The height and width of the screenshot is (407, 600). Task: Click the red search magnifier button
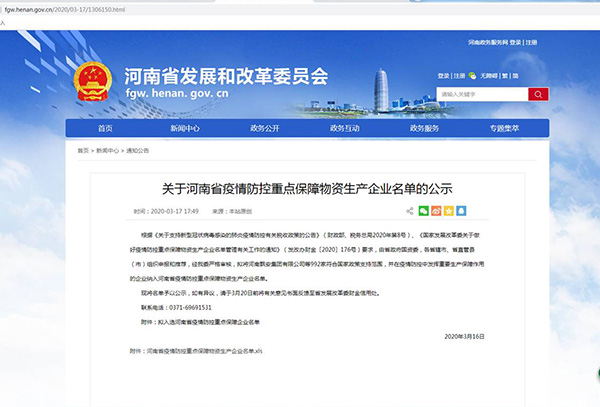click(x=536, y=94)
